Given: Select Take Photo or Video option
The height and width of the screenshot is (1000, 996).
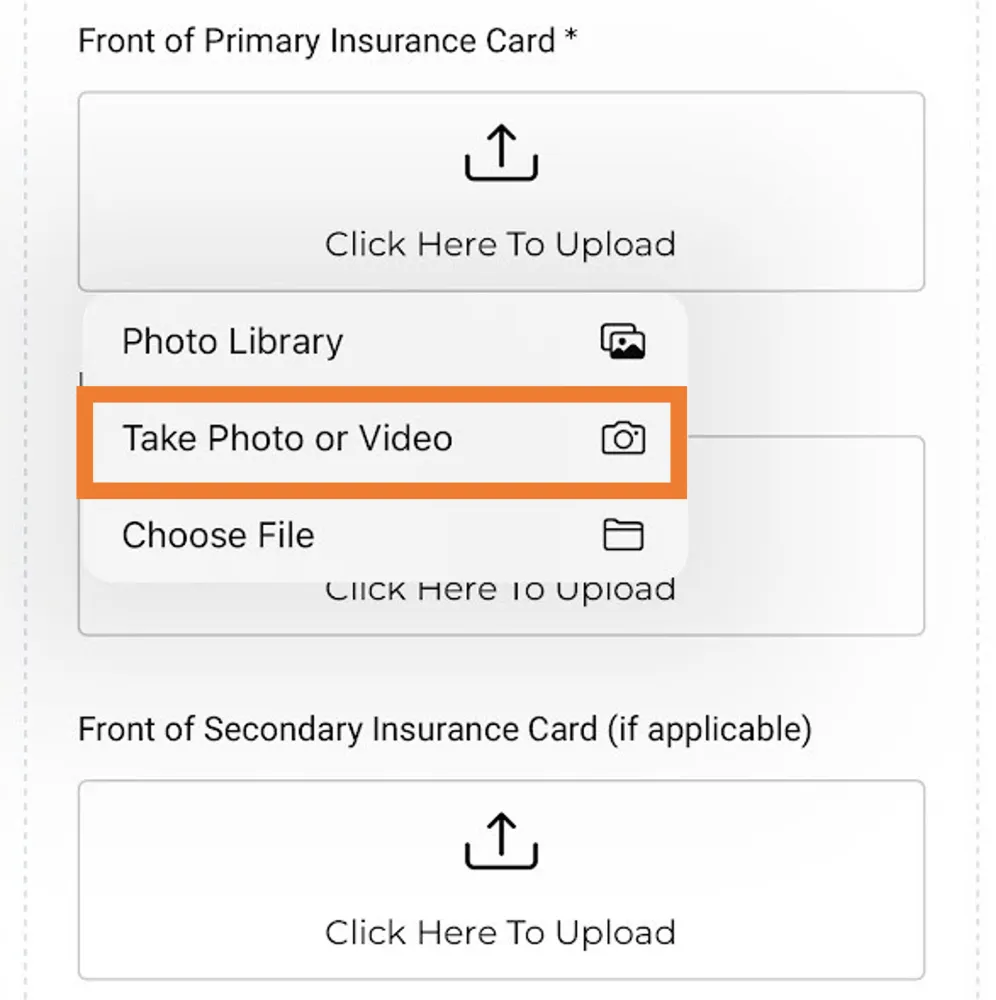Looking at the screenshot, I should pos(381,441).
